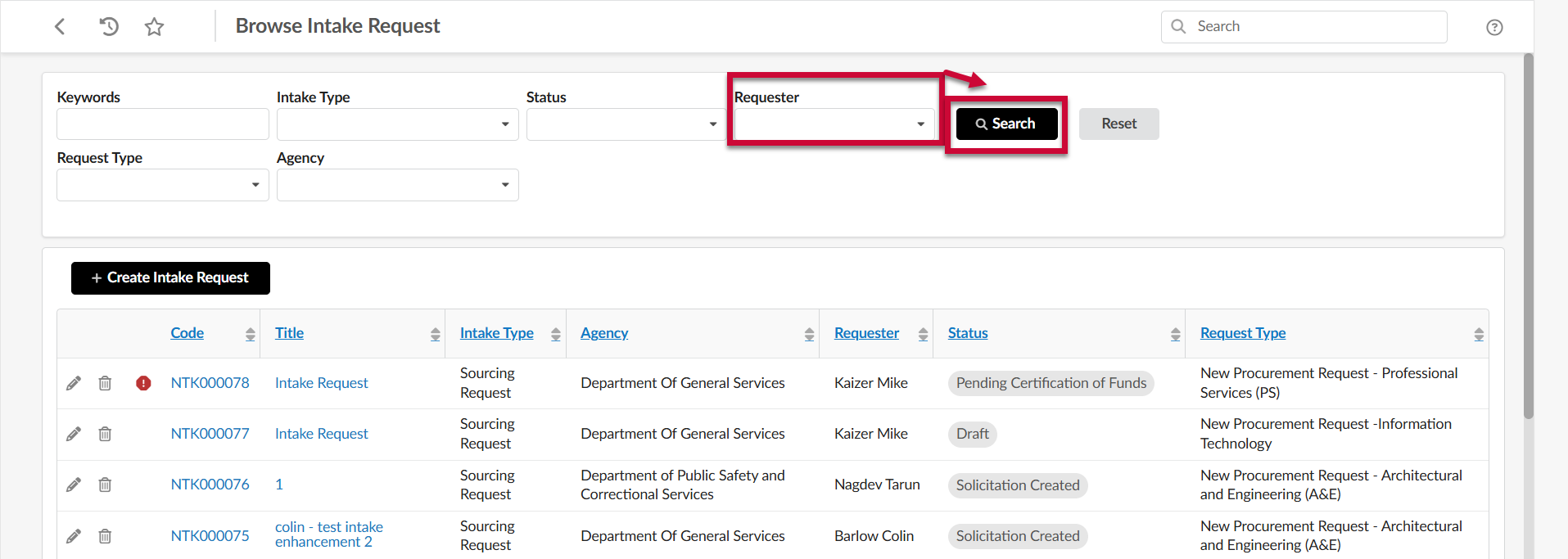The image size is (1568, 559).
Task: Delete NTK000077 using the trash icon
Action: [x=105, y=434]
